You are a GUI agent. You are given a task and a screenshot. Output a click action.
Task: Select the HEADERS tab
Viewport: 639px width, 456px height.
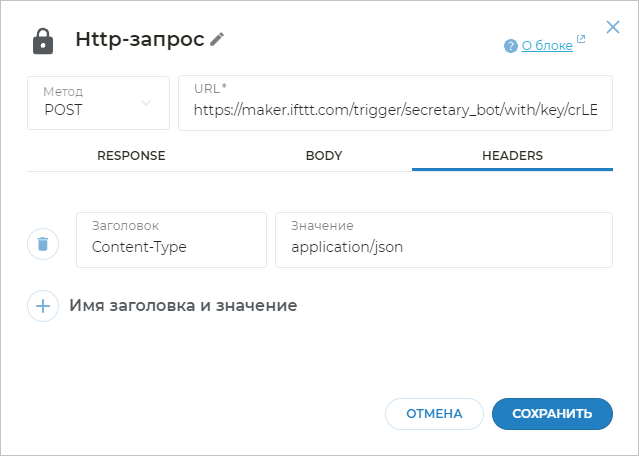click(x=512, y=156)
